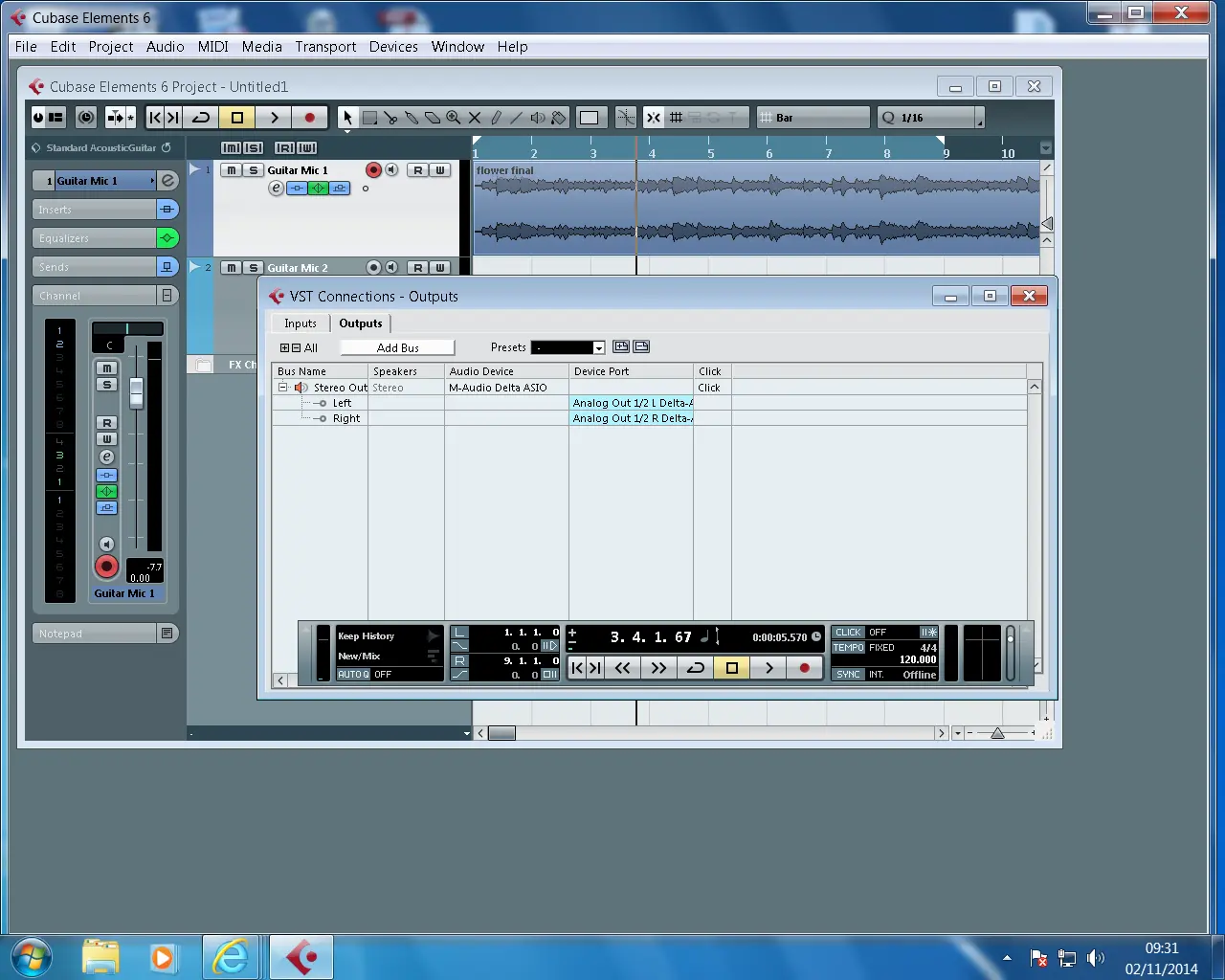Solo the Guitar Mic 2 track
The image size is (1225, 980).
[x=253, y=267]
